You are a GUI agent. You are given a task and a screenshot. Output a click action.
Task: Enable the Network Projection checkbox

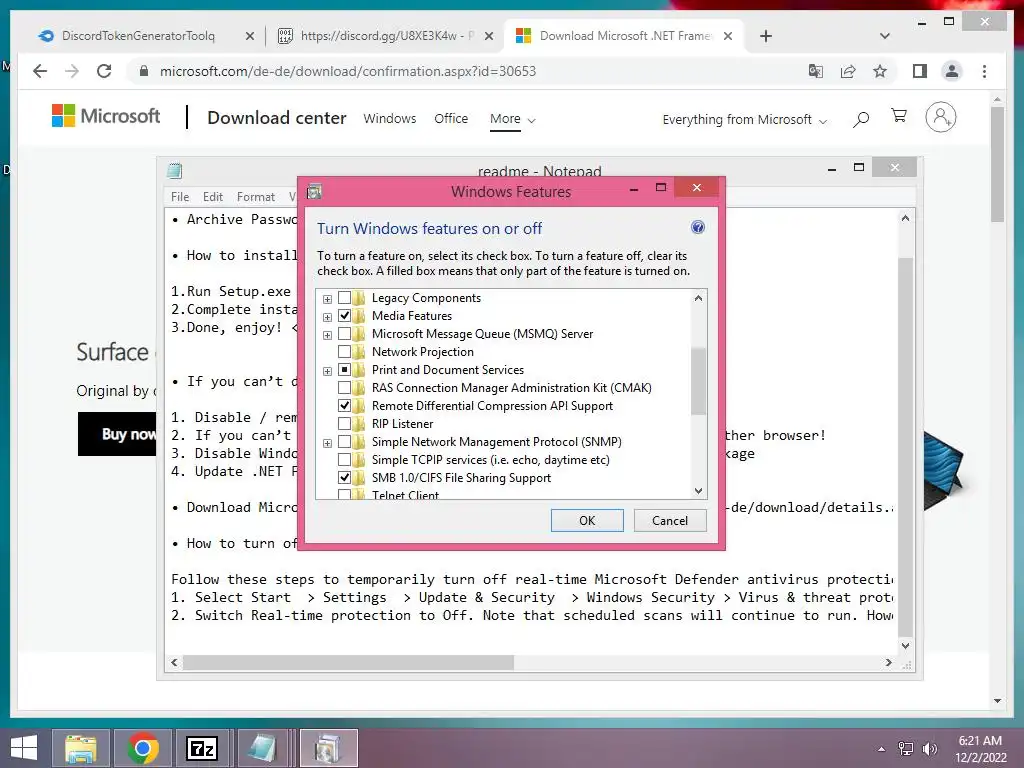click(344, 352)
